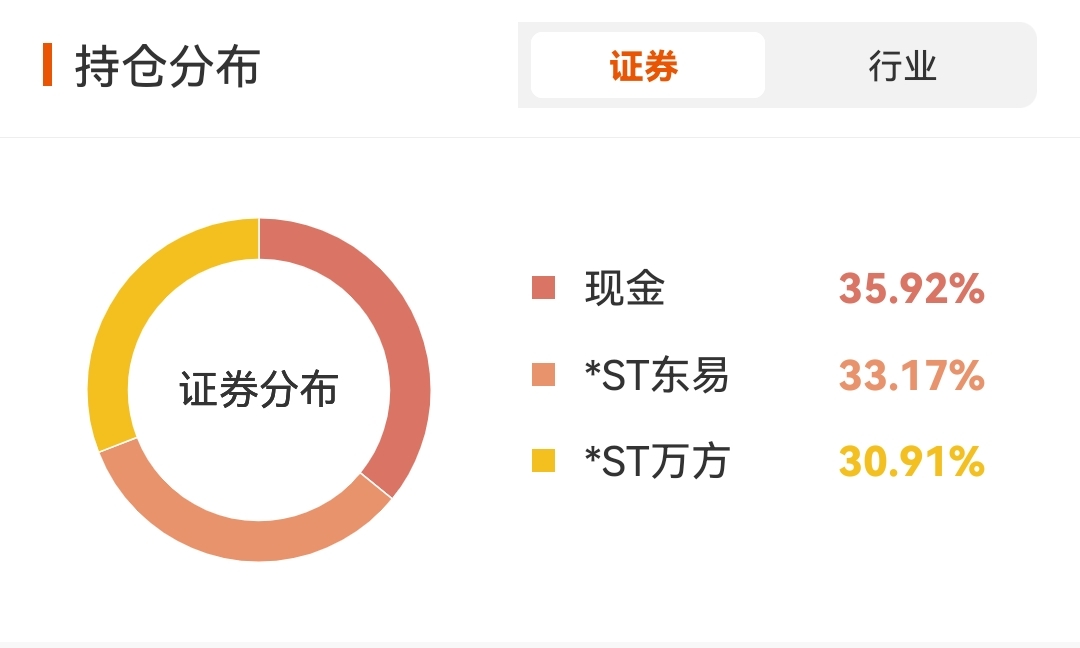1080x648 pixels.
Task: Click the orange bar icon beside 持仓分布
Action: [47, 65]
